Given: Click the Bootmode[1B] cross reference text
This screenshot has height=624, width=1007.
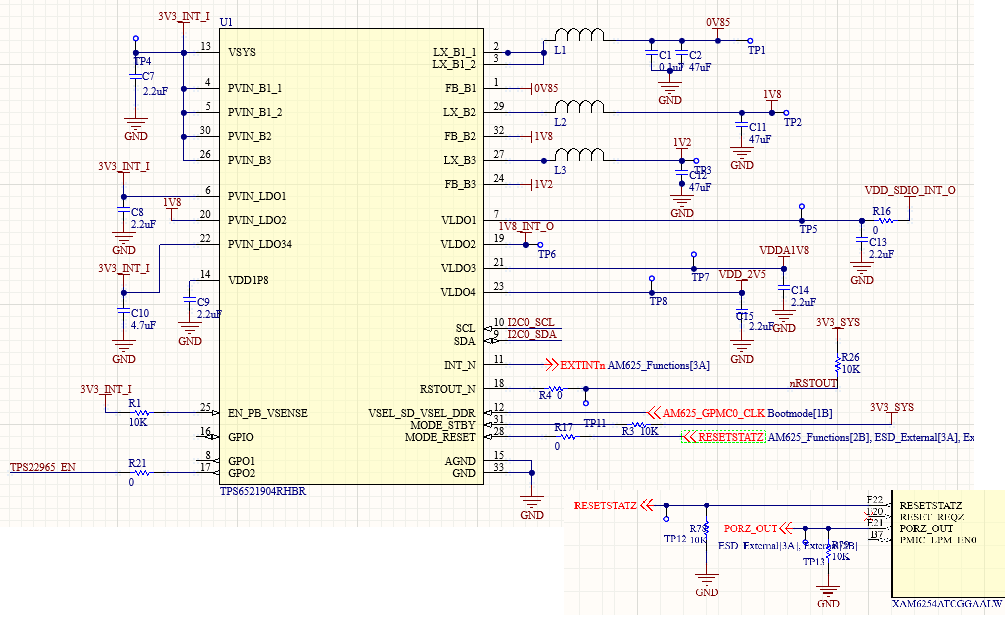Looking at the screenshot, I should pyautogui.click(x=800, y=413).
